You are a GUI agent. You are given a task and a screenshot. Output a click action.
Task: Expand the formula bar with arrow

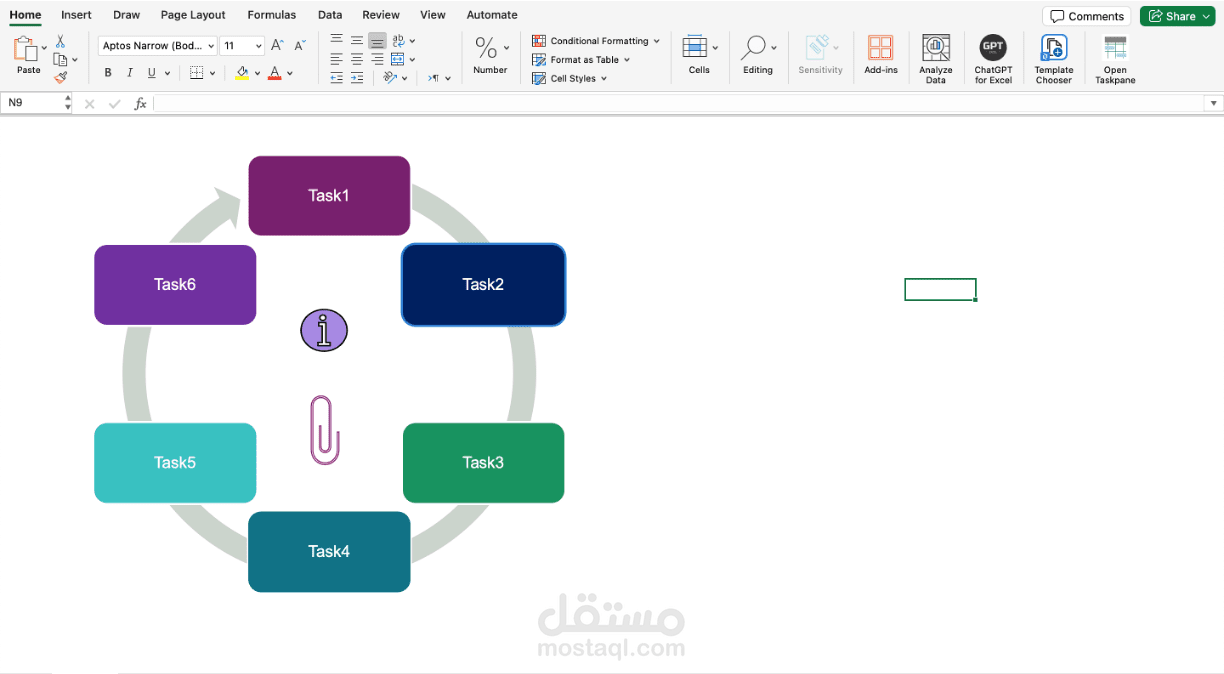click(1214, 103)
